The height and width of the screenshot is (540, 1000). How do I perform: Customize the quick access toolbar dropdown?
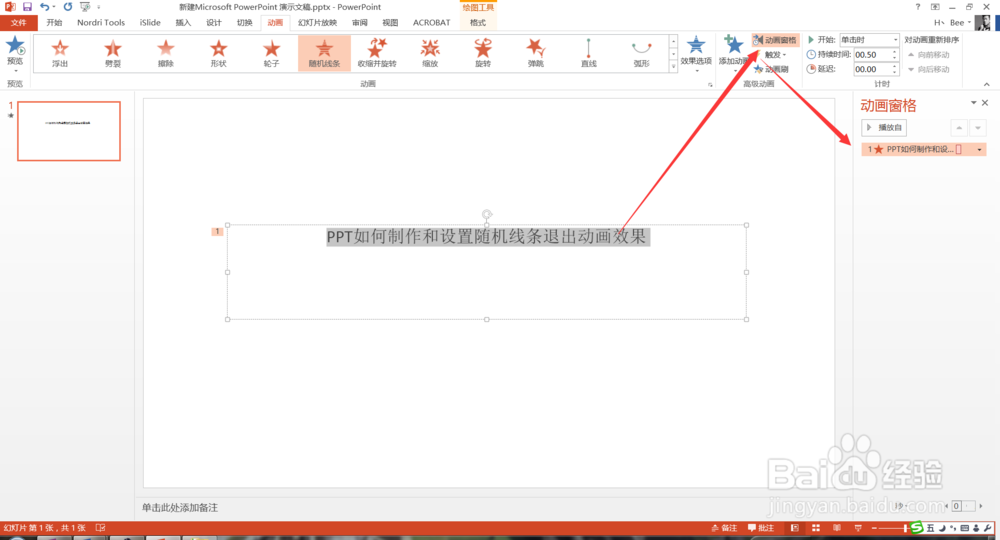click(99, 7)
